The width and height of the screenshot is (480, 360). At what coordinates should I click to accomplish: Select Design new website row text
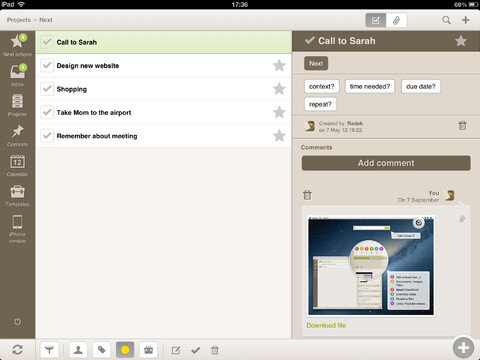click(88, 66)
